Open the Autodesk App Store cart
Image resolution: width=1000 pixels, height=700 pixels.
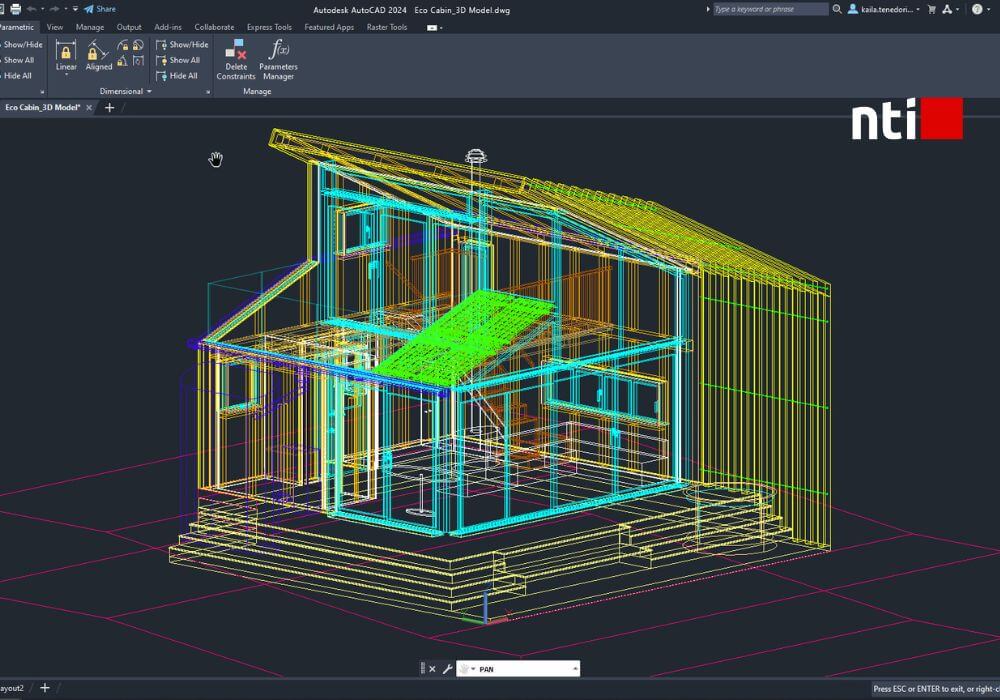932,9
